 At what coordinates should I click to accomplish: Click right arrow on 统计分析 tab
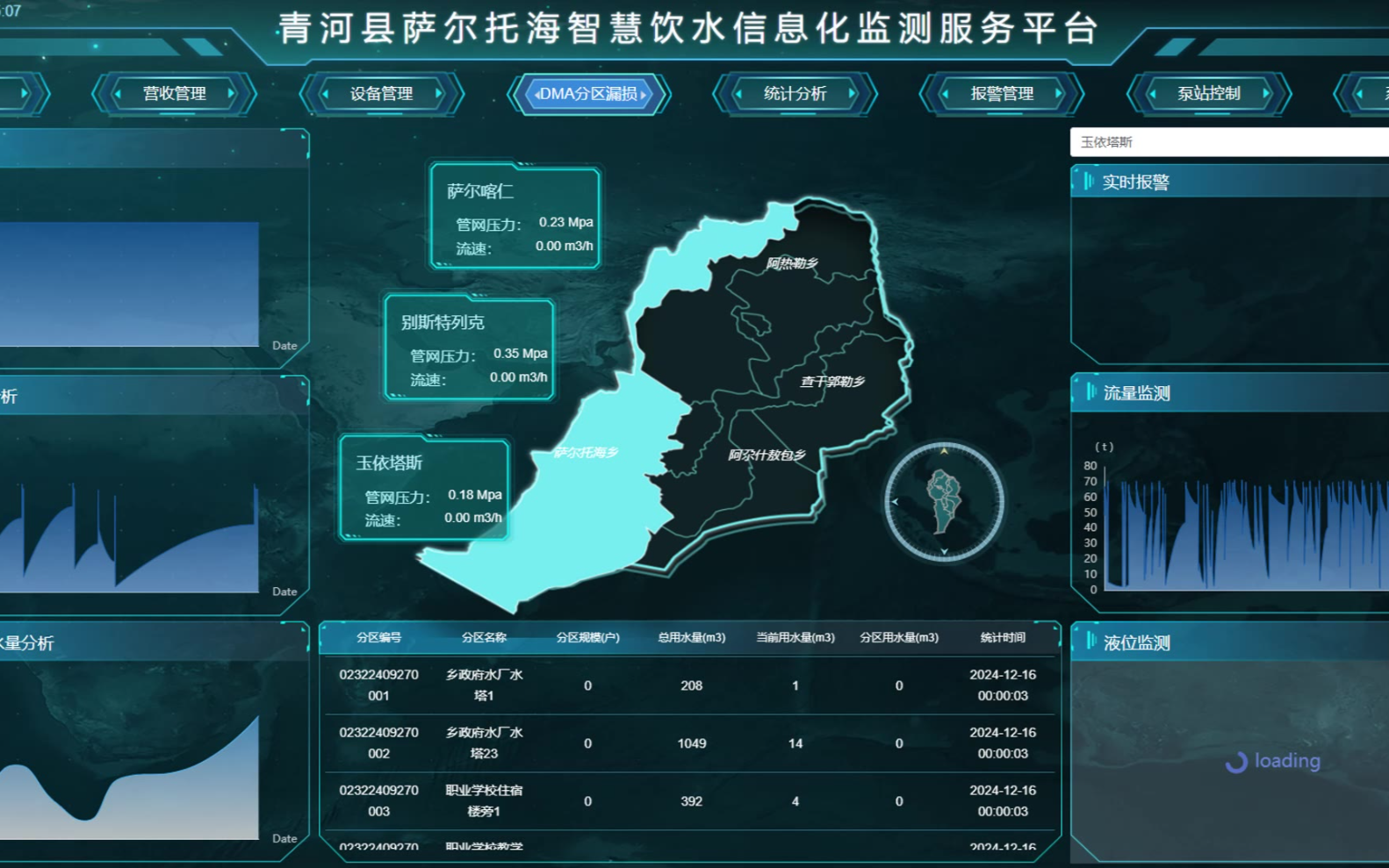point(852,93)
